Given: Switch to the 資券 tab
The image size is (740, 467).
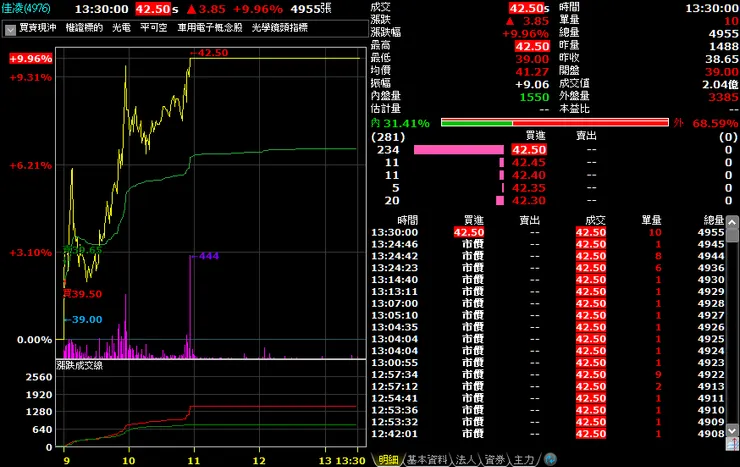Looking at the screenshot, I should point(495,459).
